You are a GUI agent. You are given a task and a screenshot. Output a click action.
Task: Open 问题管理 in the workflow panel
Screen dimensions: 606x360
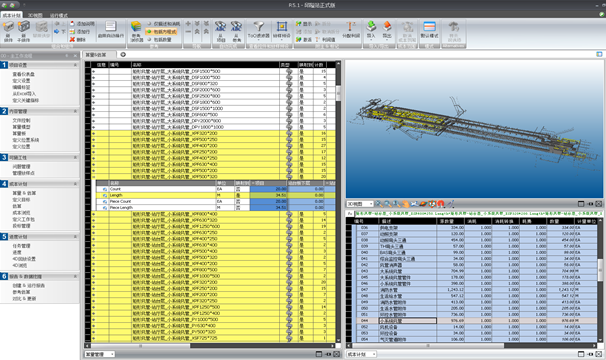(x=21, y=167)
